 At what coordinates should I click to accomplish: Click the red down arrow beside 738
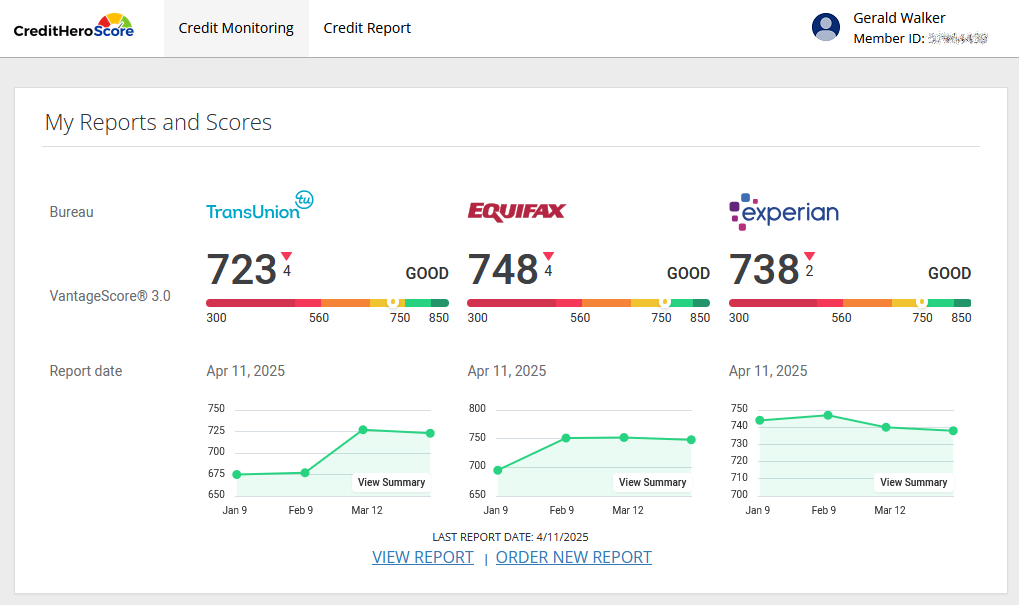click(809, 256)
